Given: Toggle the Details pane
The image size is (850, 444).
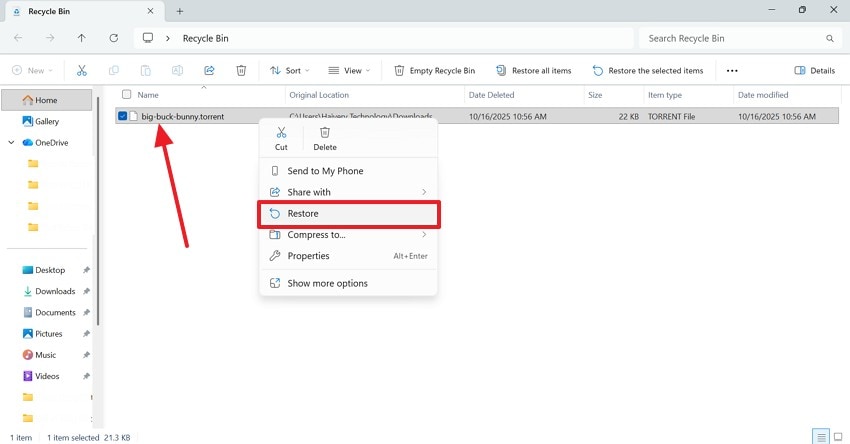Looking at the screenshot, I should click(x=815, y=70).
